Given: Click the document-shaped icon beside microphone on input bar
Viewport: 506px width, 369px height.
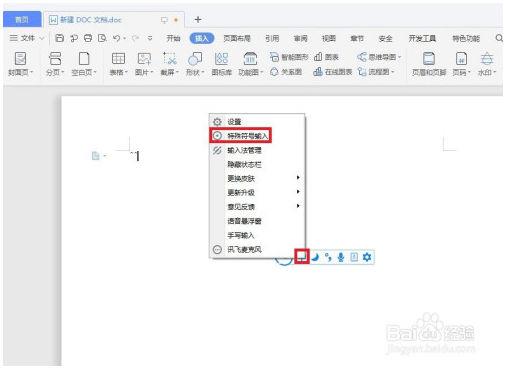Looking at the screenshot, I should (354, 257).
